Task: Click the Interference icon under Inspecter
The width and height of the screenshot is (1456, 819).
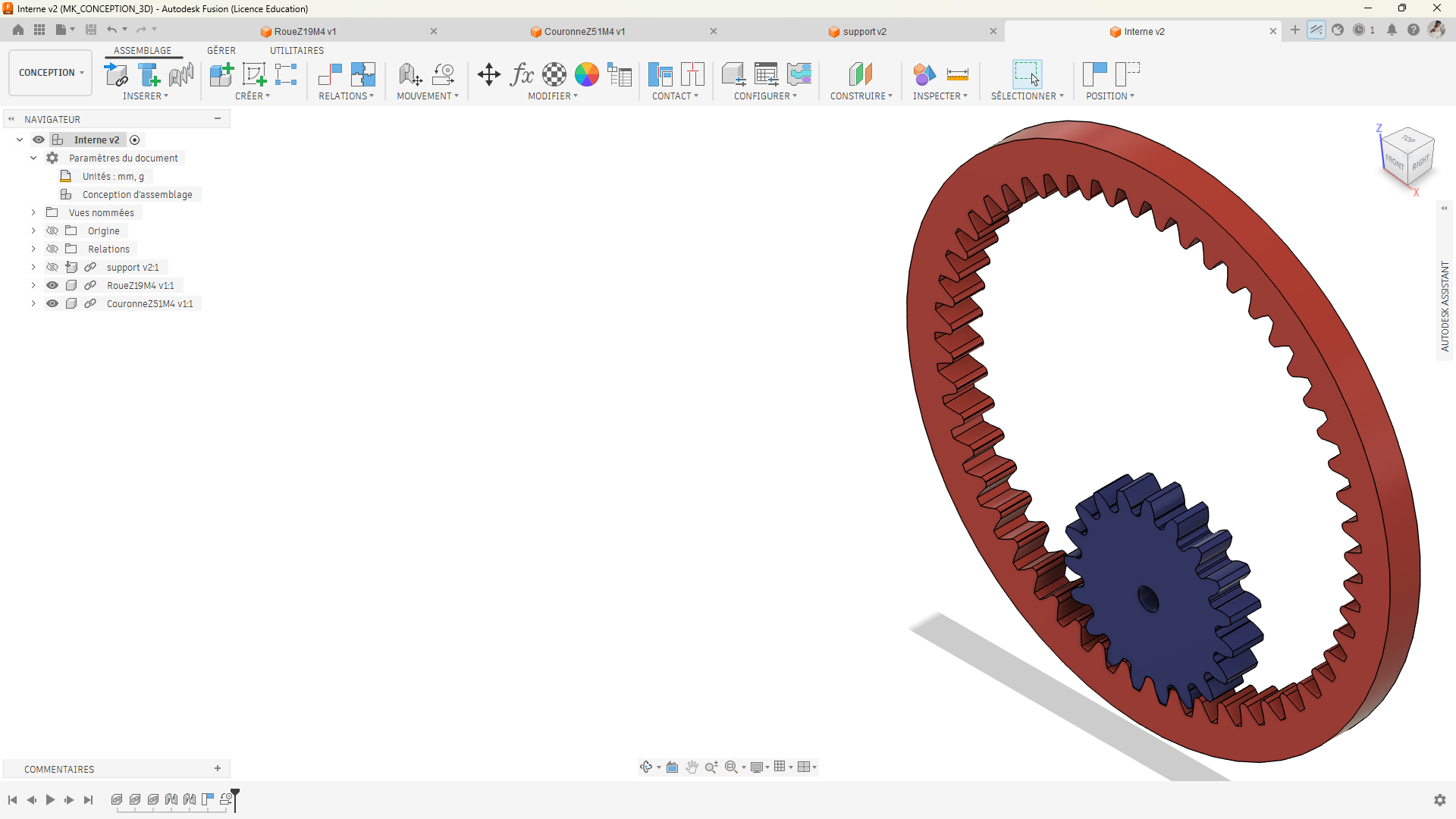Action: pyautogui.click(x=924, y=74)
